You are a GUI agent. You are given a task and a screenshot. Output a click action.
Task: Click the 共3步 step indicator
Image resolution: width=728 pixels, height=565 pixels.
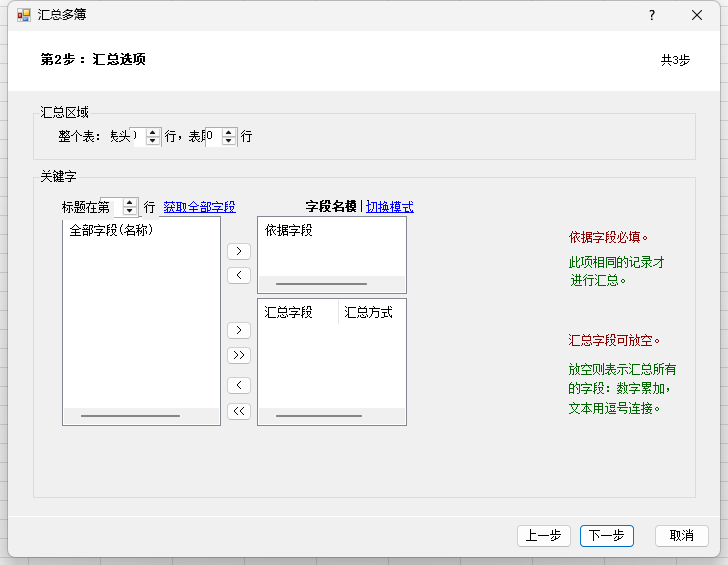(x=675, y=60)
